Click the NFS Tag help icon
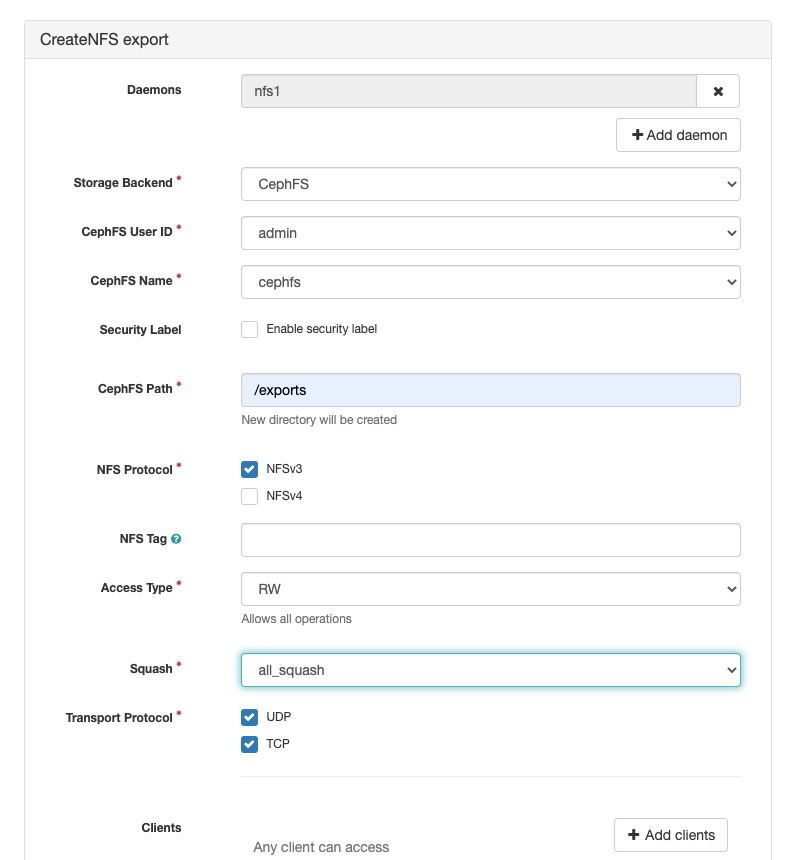 pos(176,539)
